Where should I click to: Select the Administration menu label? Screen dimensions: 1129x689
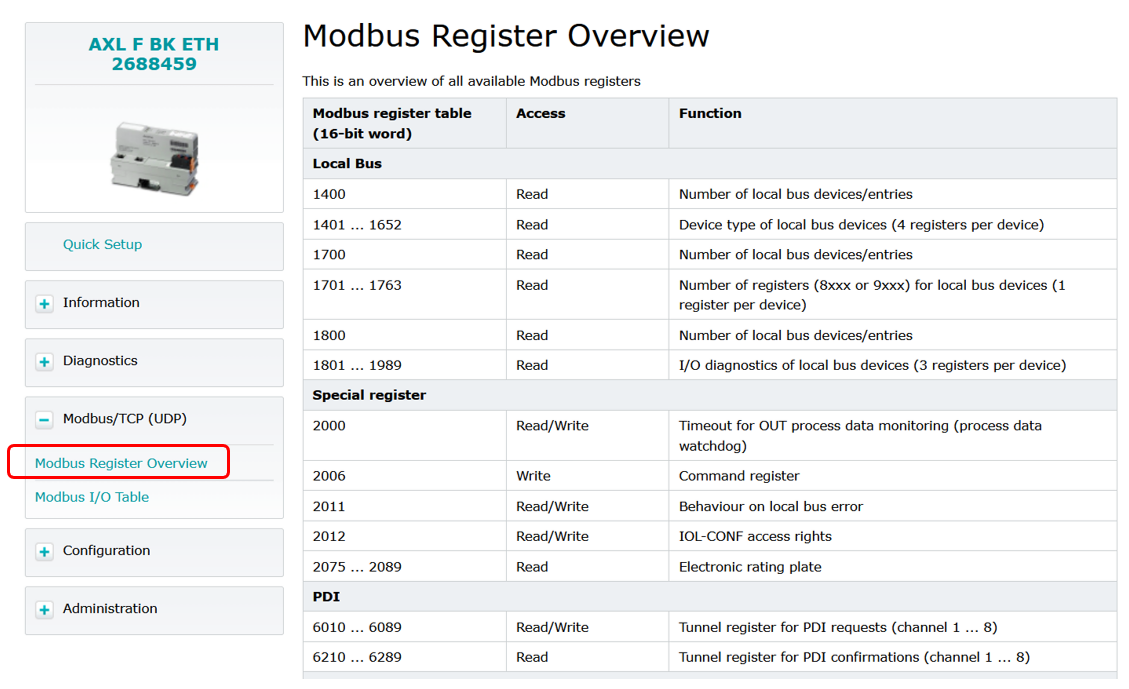tap(110, 609)
